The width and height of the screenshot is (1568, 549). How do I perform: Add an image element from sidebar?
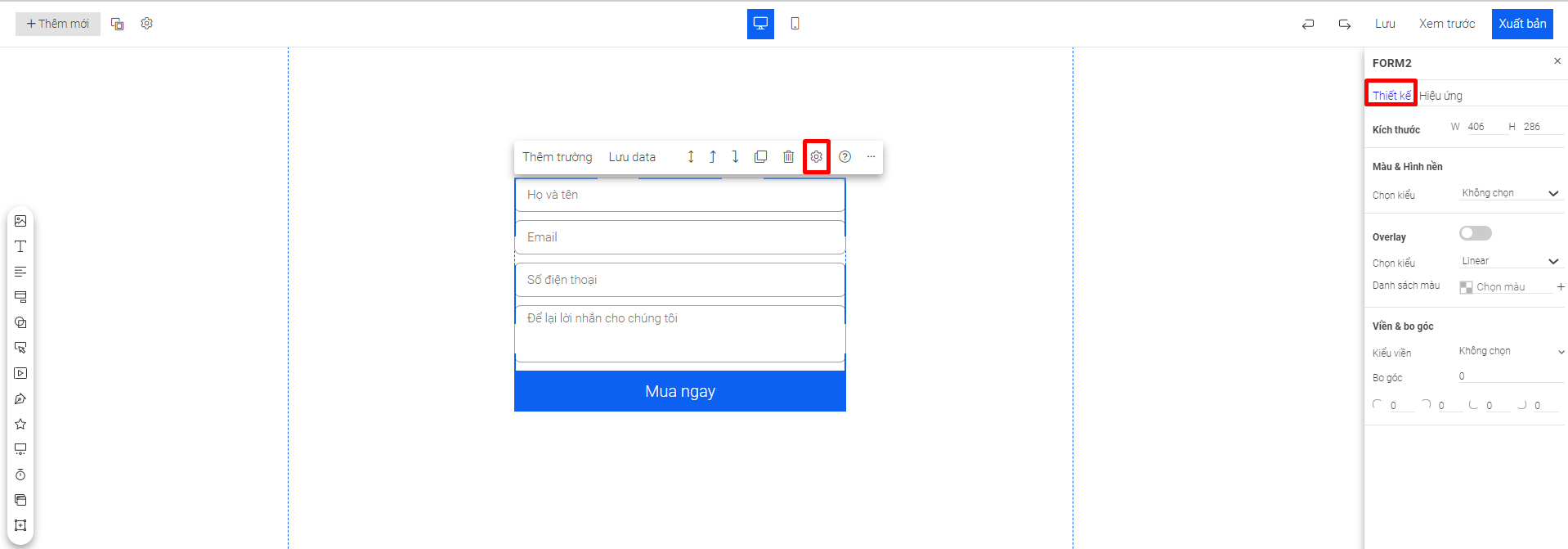pyautogui.click(x=20, y=221)
